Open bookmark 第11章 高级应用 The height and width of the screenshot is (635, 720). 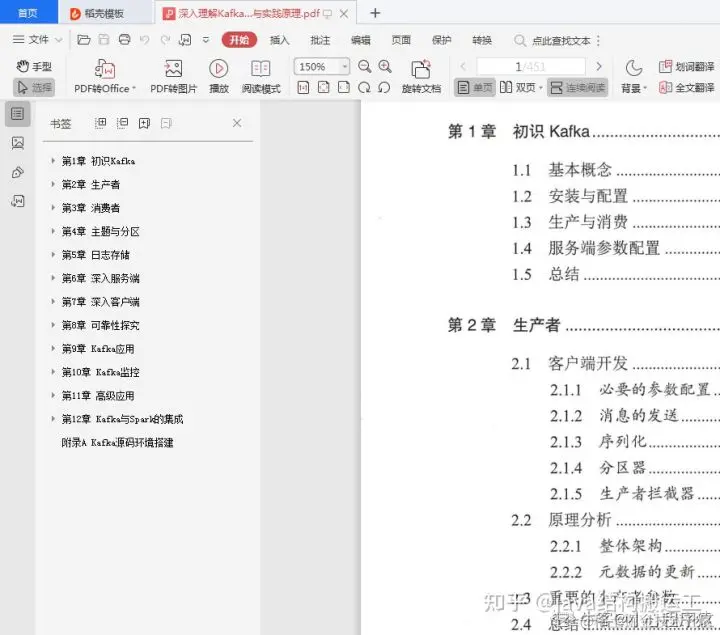pos(98,395)
